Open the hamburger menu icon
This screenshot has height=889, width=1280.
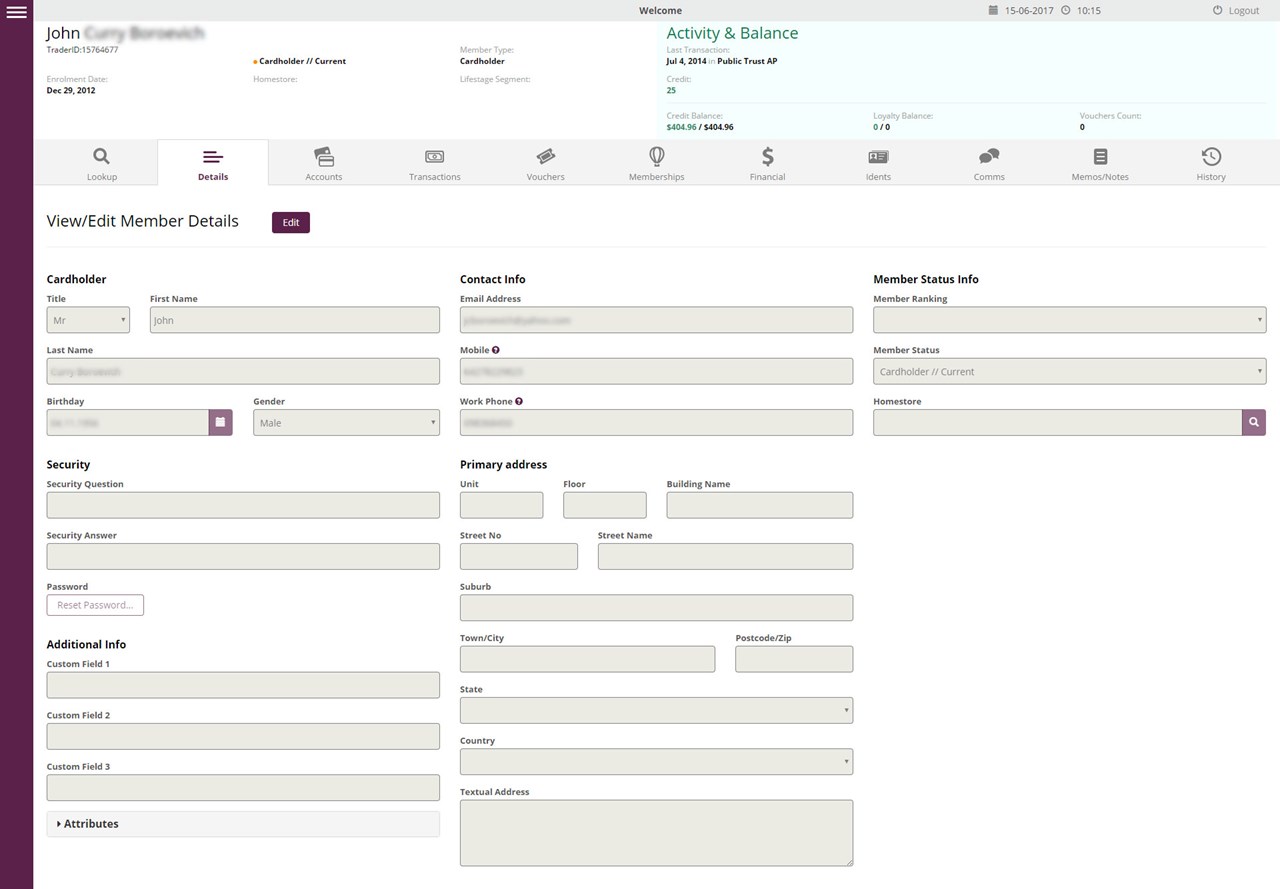[x=16, y=12]
